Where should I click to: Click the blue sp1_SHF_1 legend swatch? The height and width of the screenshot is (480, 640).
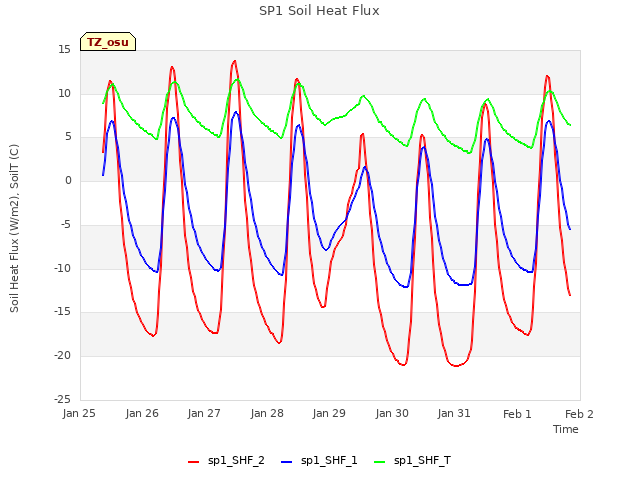pos(287,462)
